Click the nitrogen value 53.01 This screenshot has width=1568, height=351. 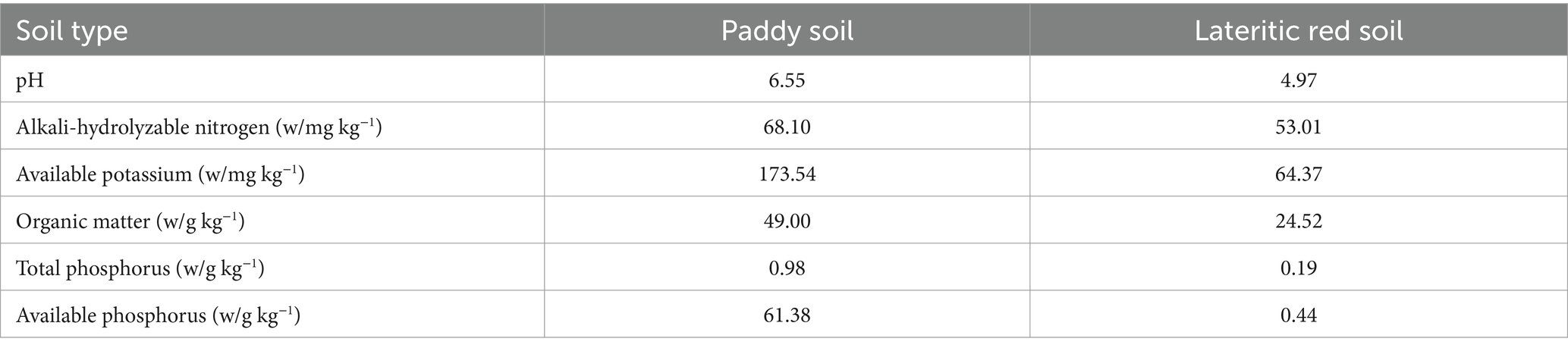pos(1298,127)
